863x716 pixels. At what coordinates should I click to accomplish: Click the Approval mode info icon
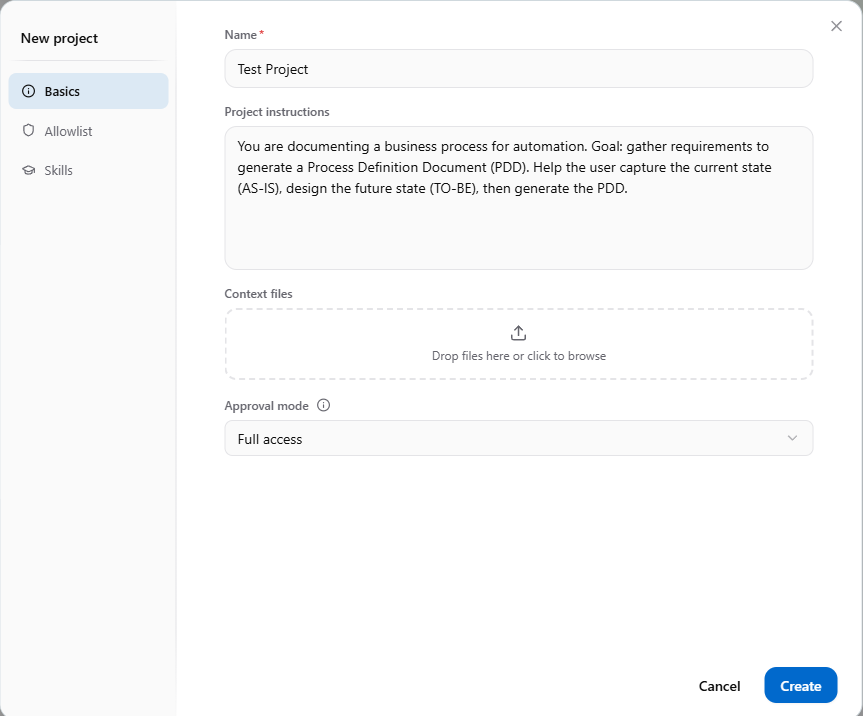tap(324, 406)
